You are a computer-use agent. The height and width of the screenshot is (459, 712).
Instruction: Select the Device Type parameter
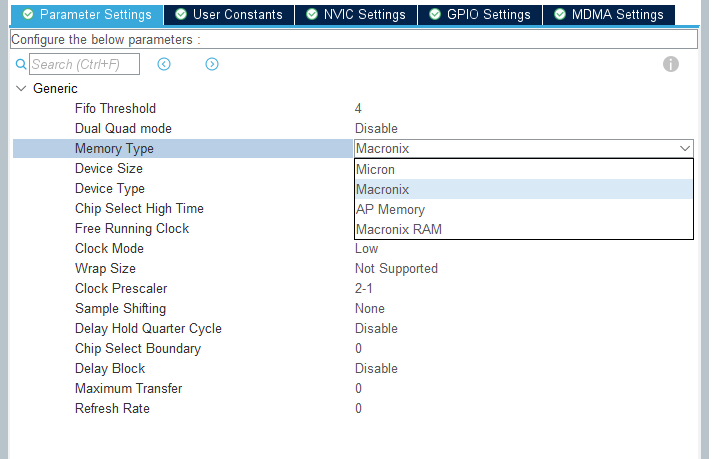pos(110,188)
